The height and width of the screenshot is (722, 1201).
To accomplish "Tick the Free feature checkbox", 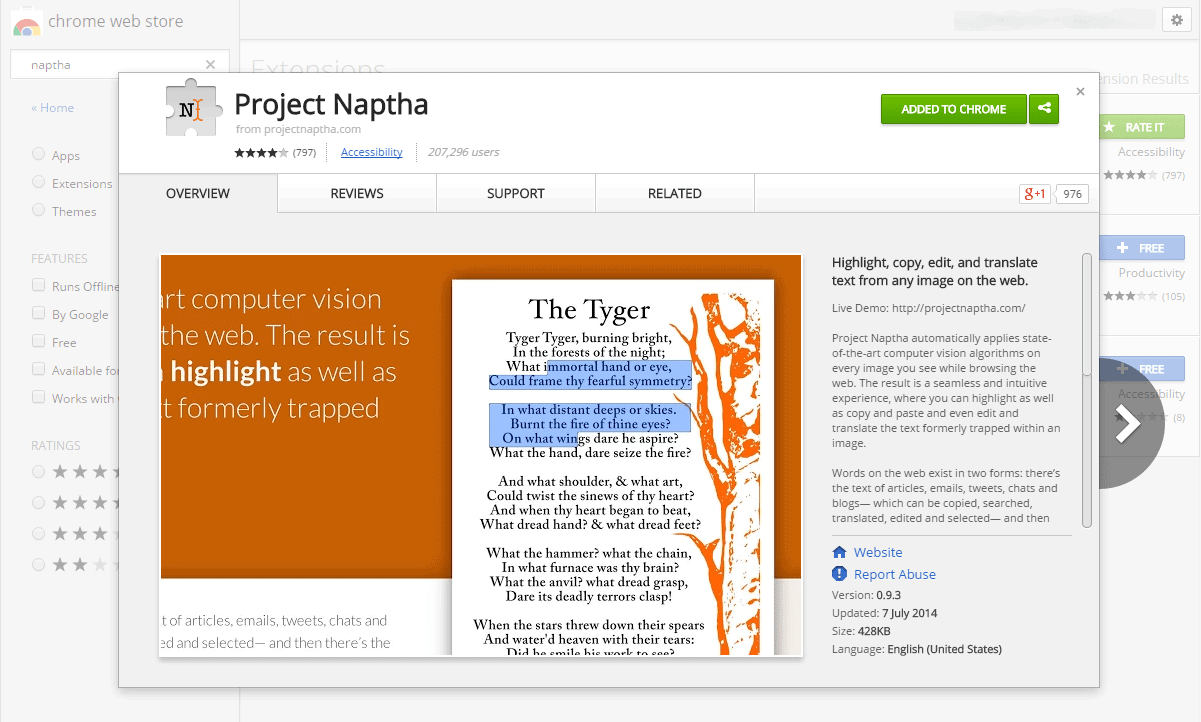I will coord(39,342).
